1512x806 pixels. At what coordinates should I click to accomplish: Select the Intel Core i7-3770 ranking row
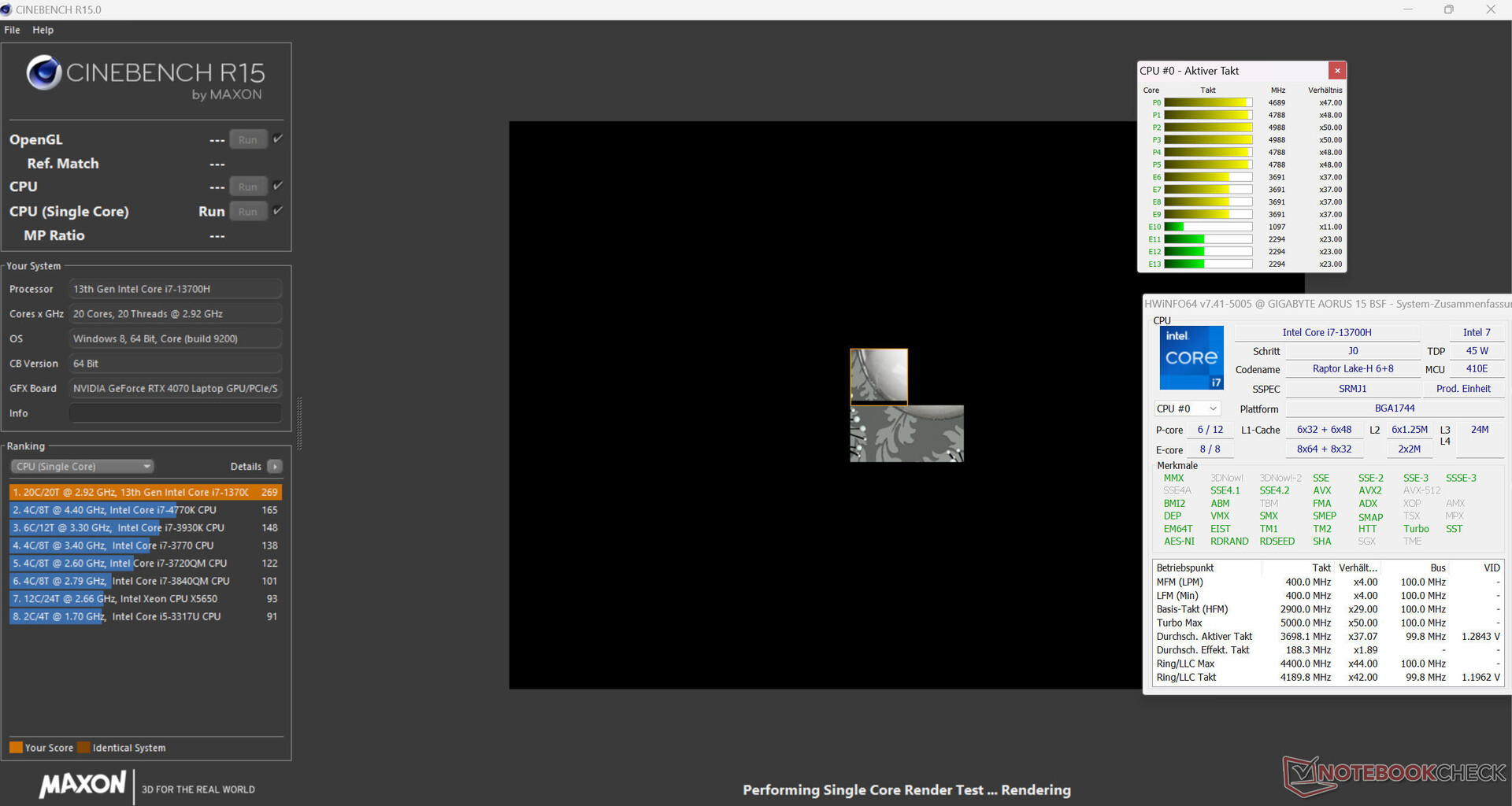point(146,545)
